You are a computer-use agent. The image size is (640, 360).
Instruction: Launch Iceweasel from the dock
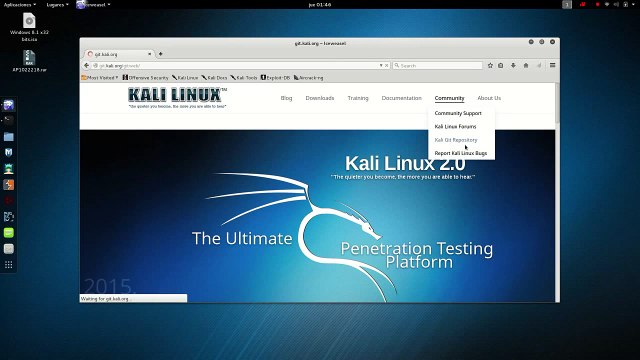tap(9, 105)
